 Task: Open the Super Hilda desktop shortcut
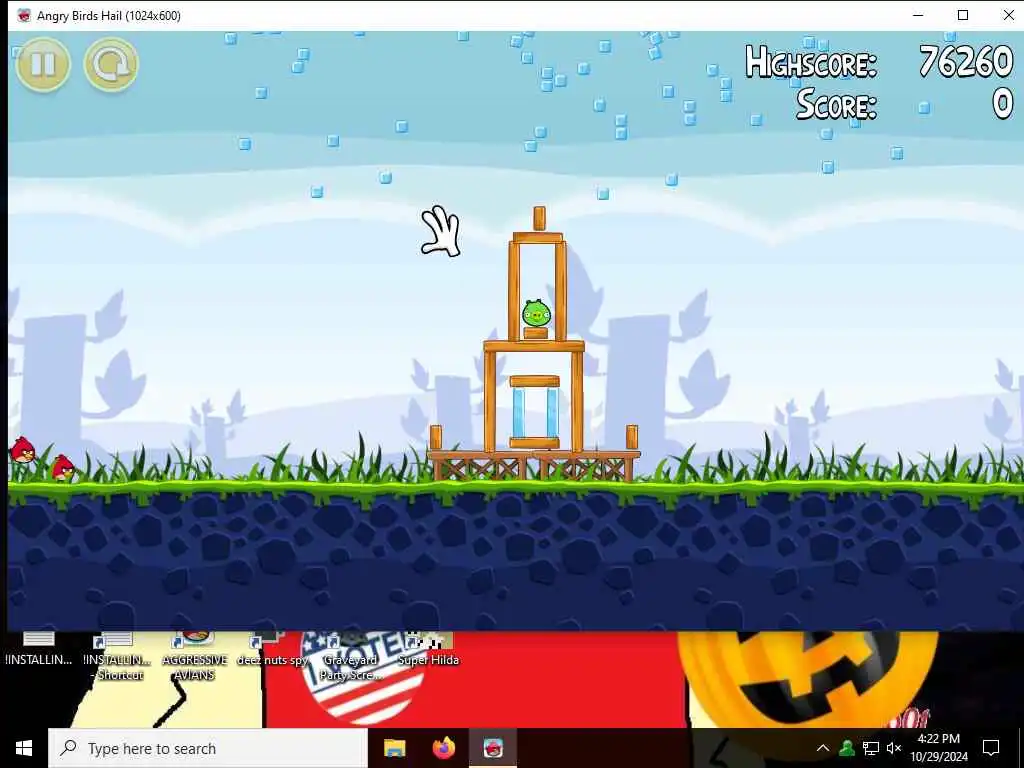pyautogui.click(x=428, y=650)
